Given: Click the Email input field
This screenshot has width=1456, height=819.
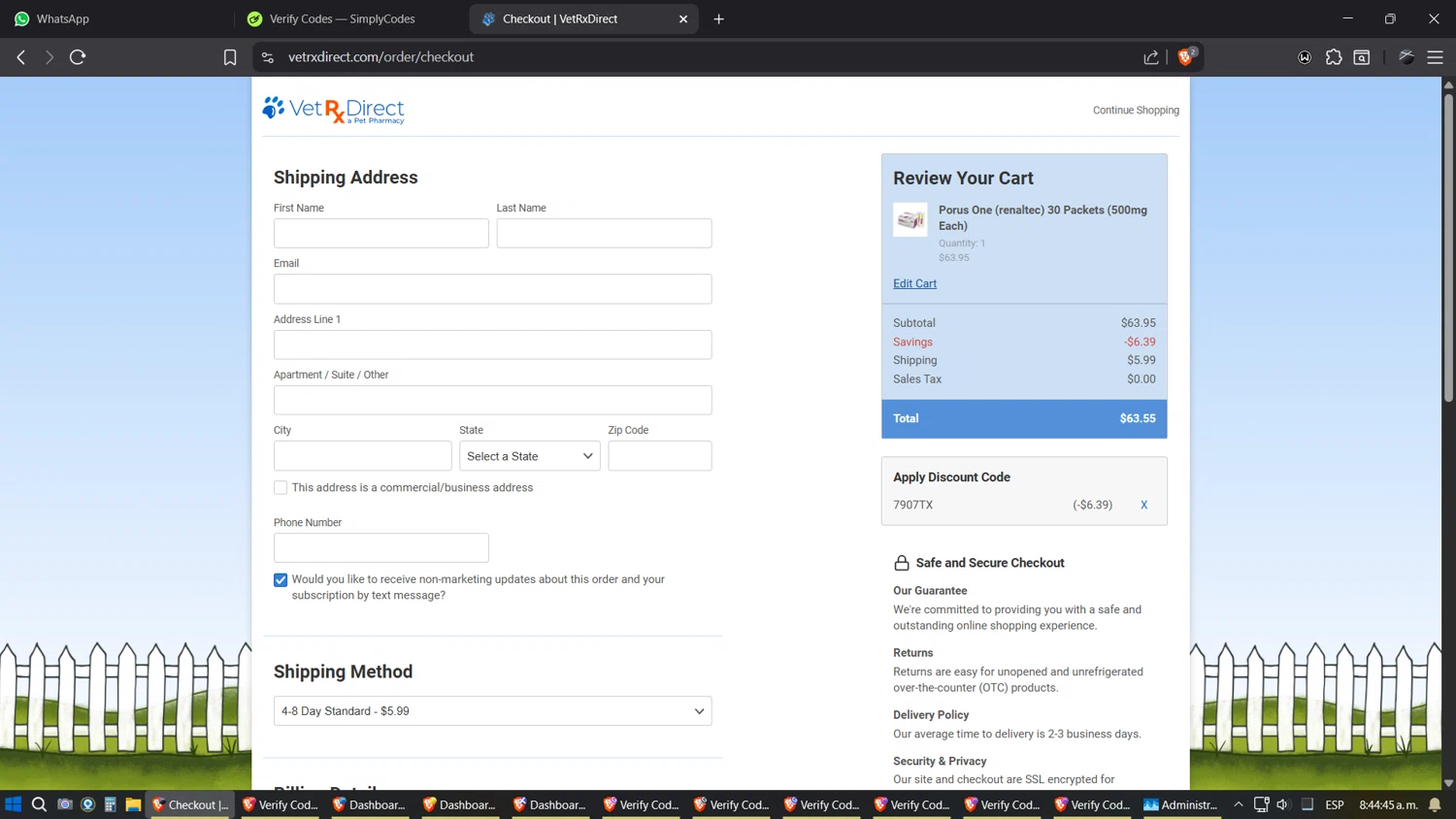Looking at the screenshot, I should pos(493,289).
